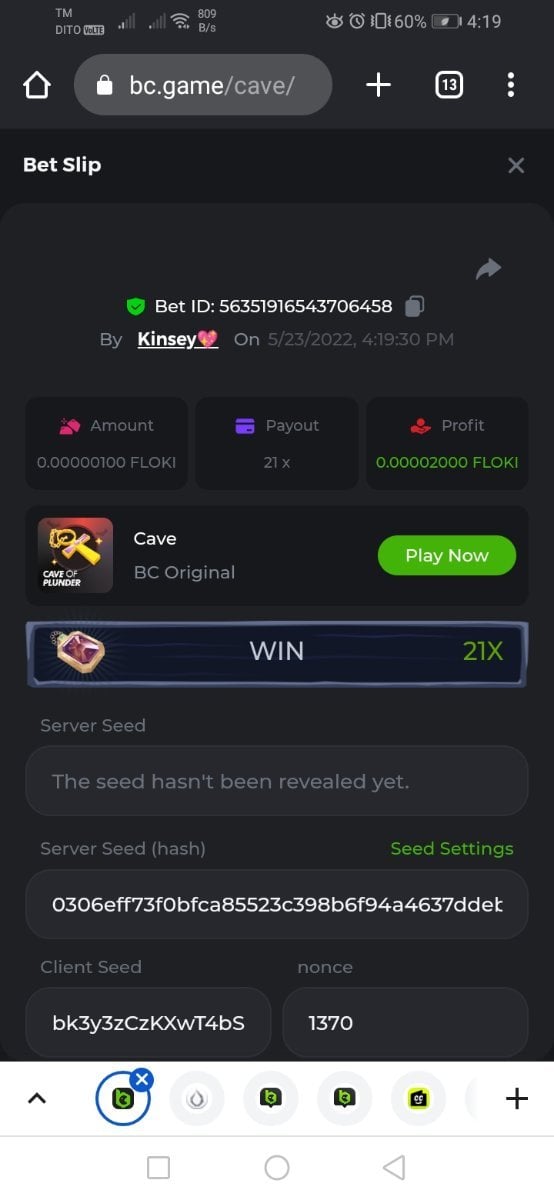Switch to the yellow CG icon tab

coord(418,1099)
